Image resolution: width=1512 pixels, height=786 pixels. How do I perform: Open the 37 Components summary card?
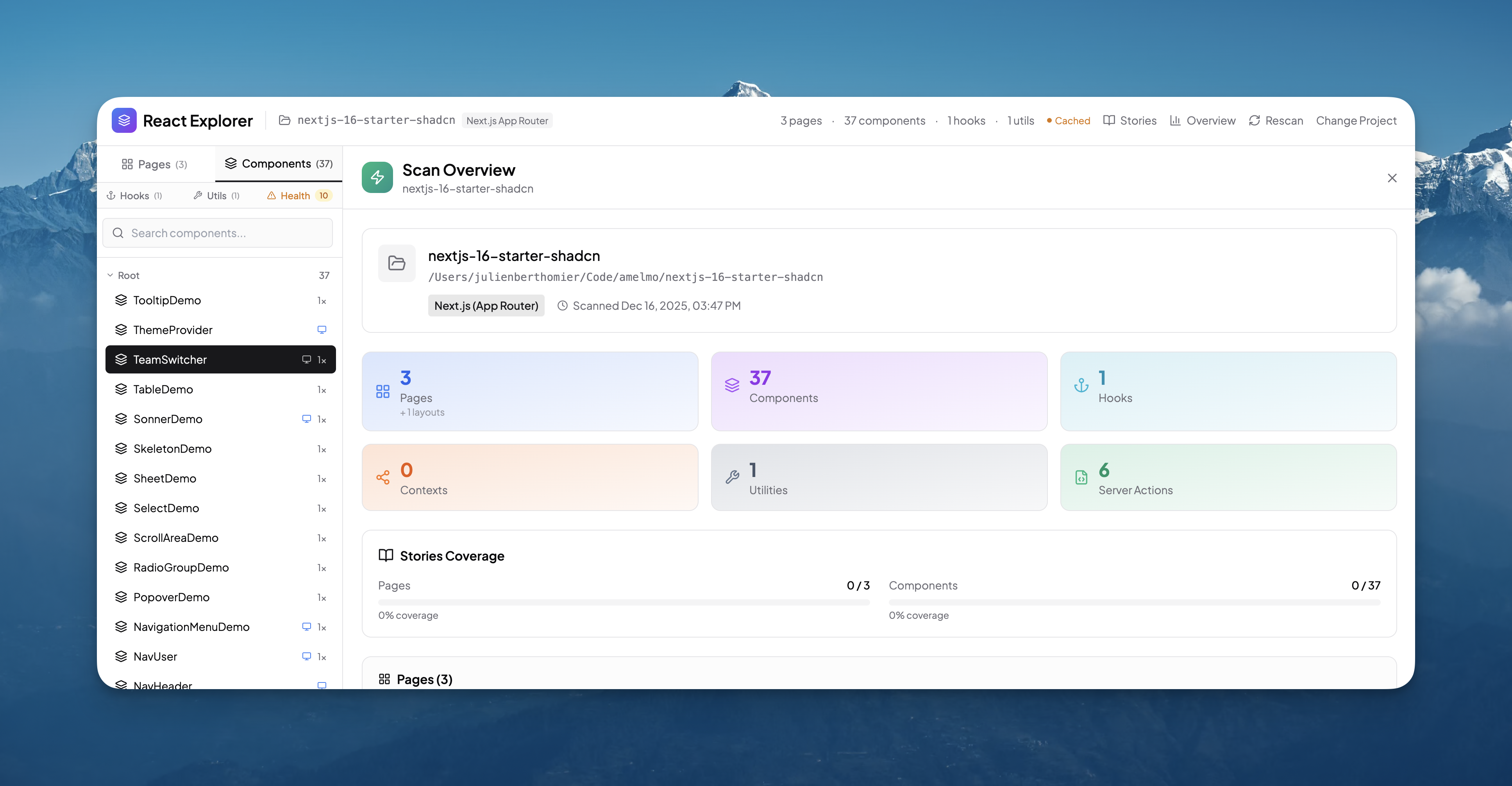click(x=879, y=391)
